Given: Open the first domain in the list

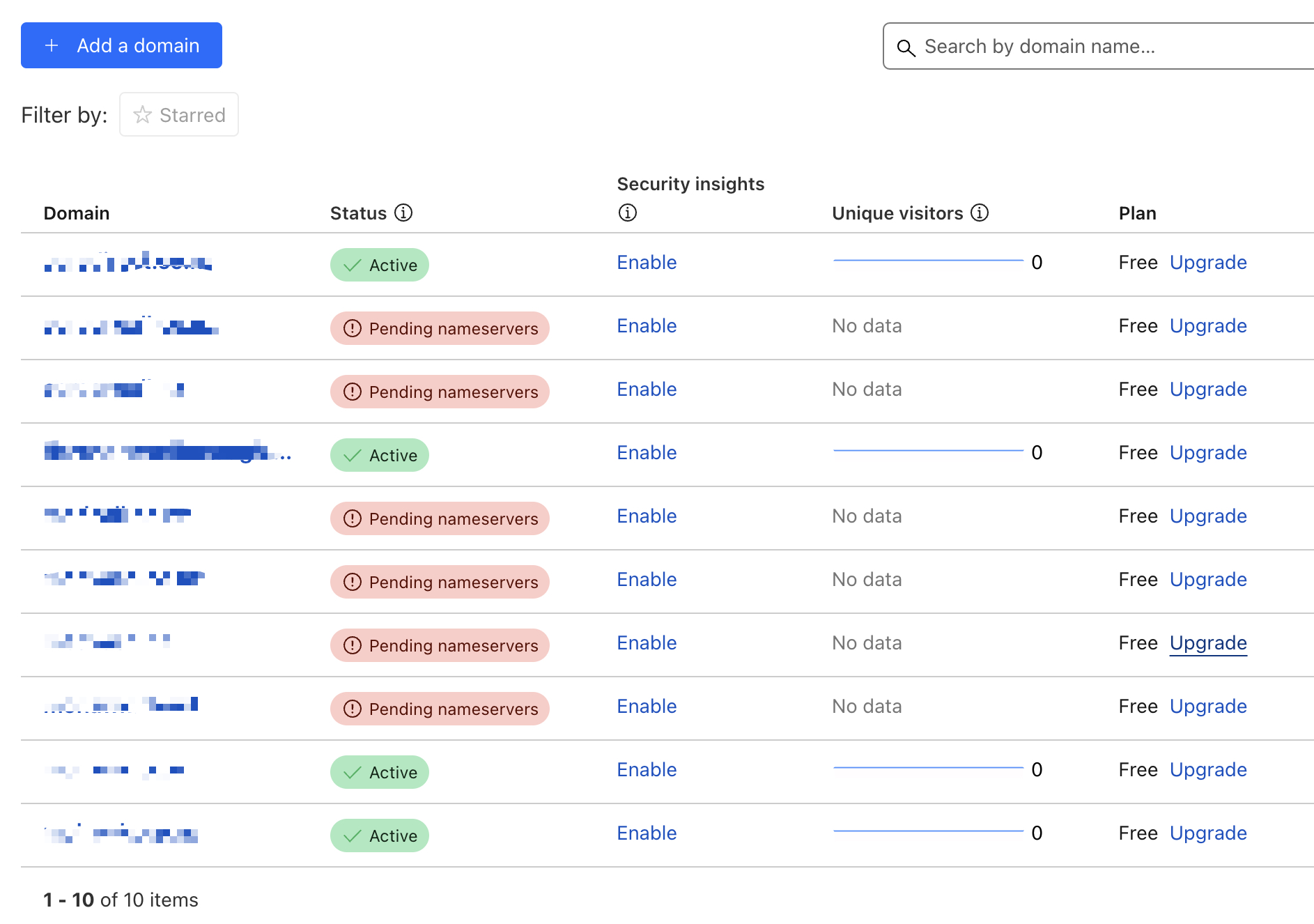Looking at the screenshot, I should point(128,263).
